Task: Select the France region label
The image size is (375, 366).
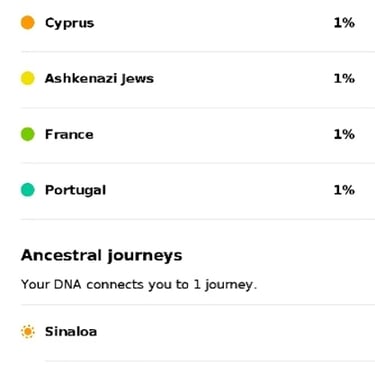Action: point(69,134)
